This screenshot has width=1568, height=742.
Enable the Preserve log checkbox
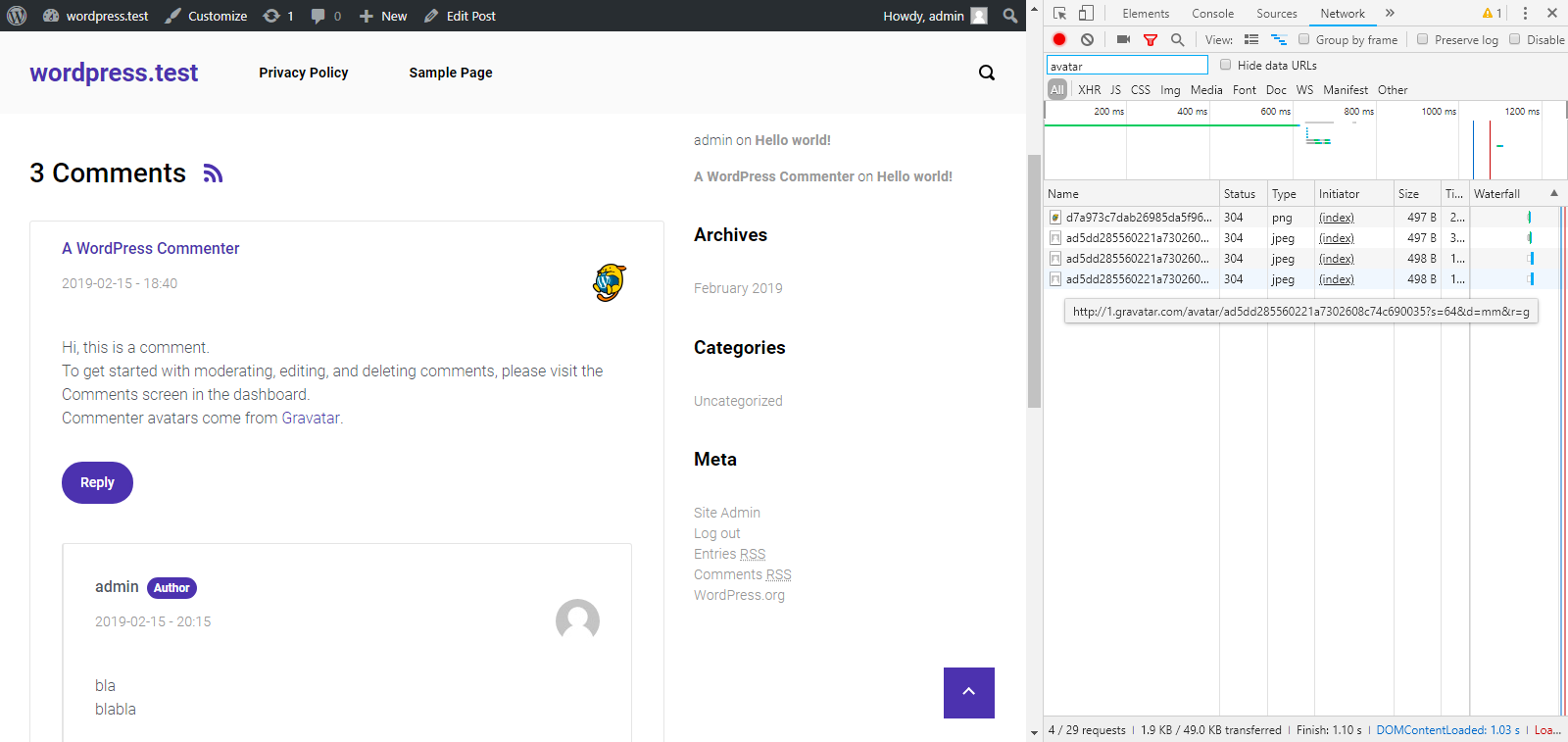(1422, 39)
